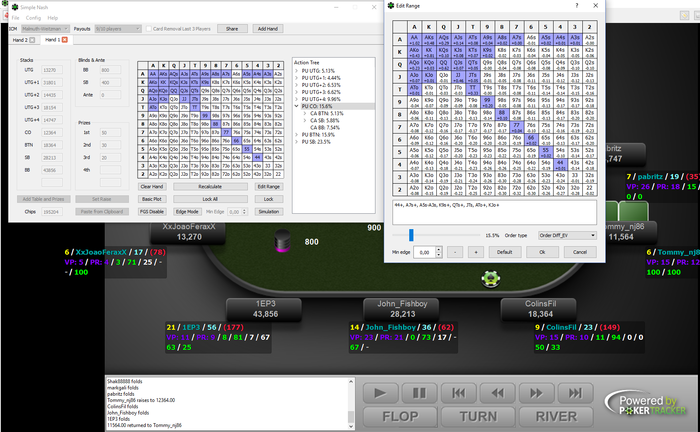Screen dimensions: 700x432
Task: Open the Help menu
Action: point(53,18)
